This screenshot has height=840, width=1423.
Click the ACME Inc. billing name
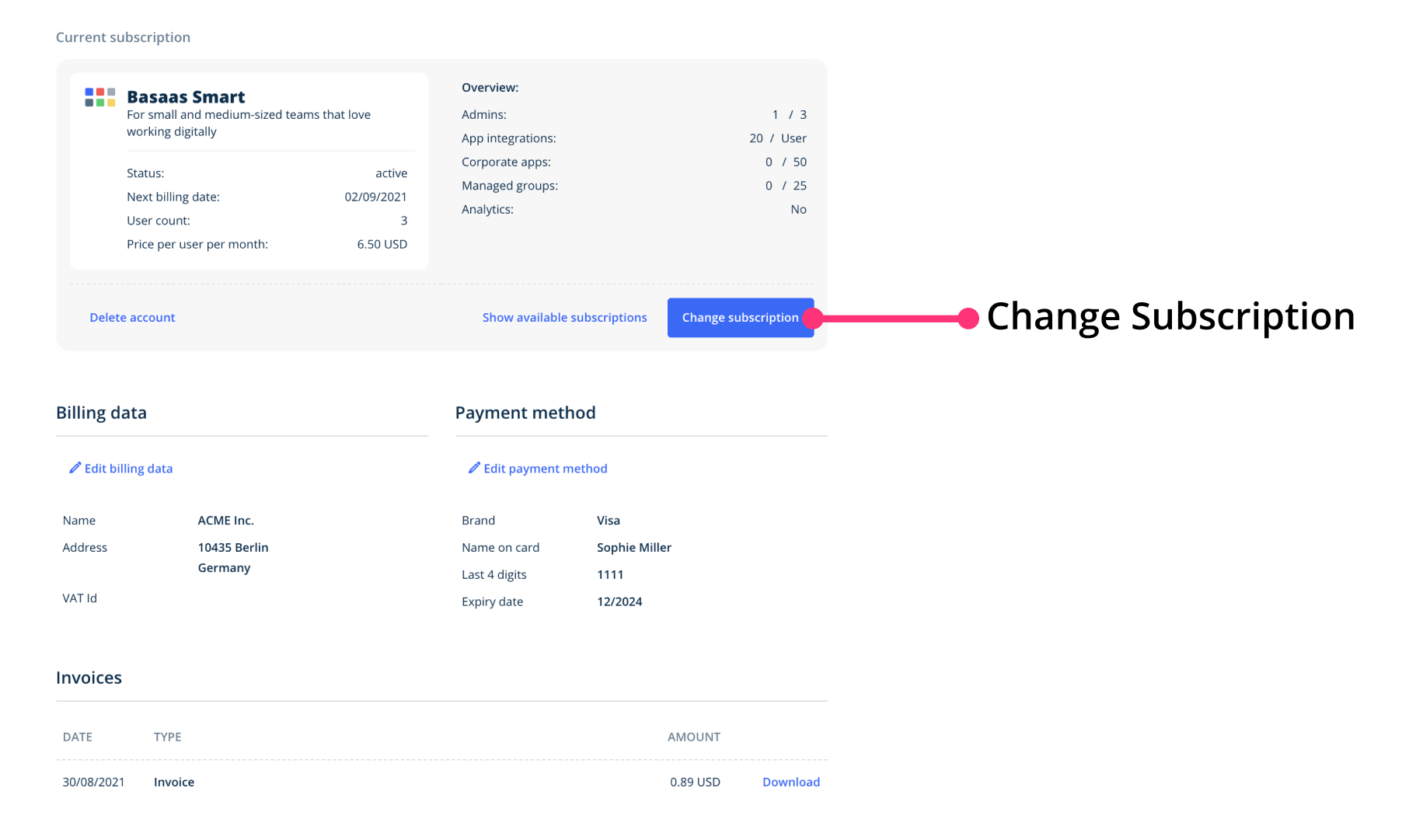(225, 521)
